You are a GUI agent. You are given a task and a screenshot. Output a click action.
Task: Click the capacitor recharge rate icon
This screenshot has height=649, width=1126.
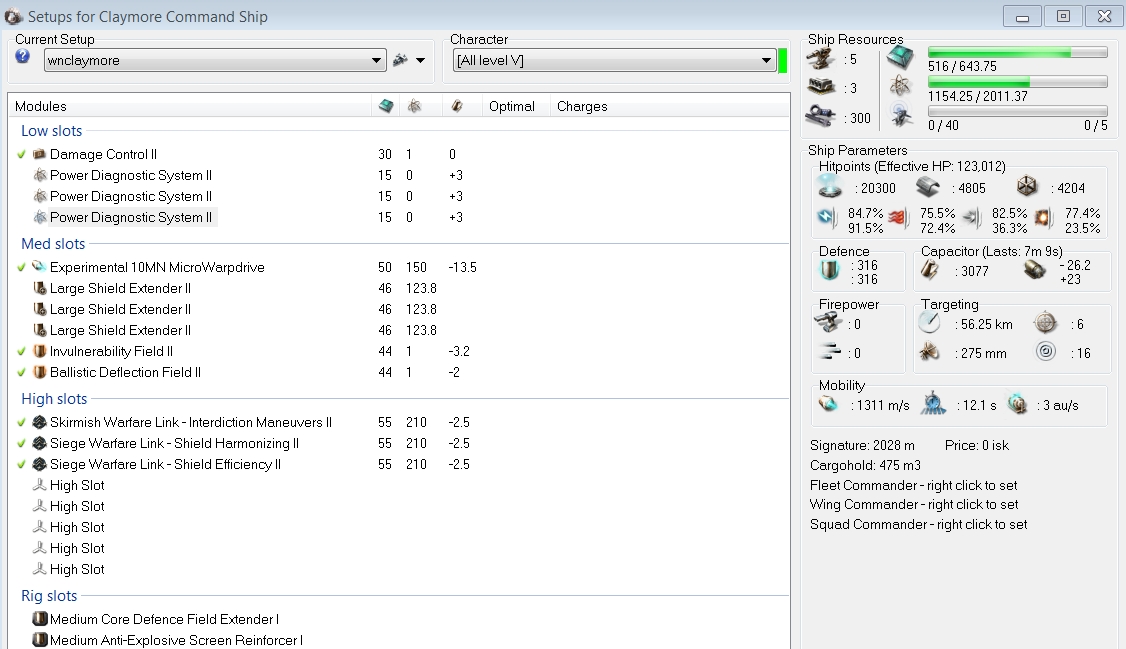tap(1034, 271)
